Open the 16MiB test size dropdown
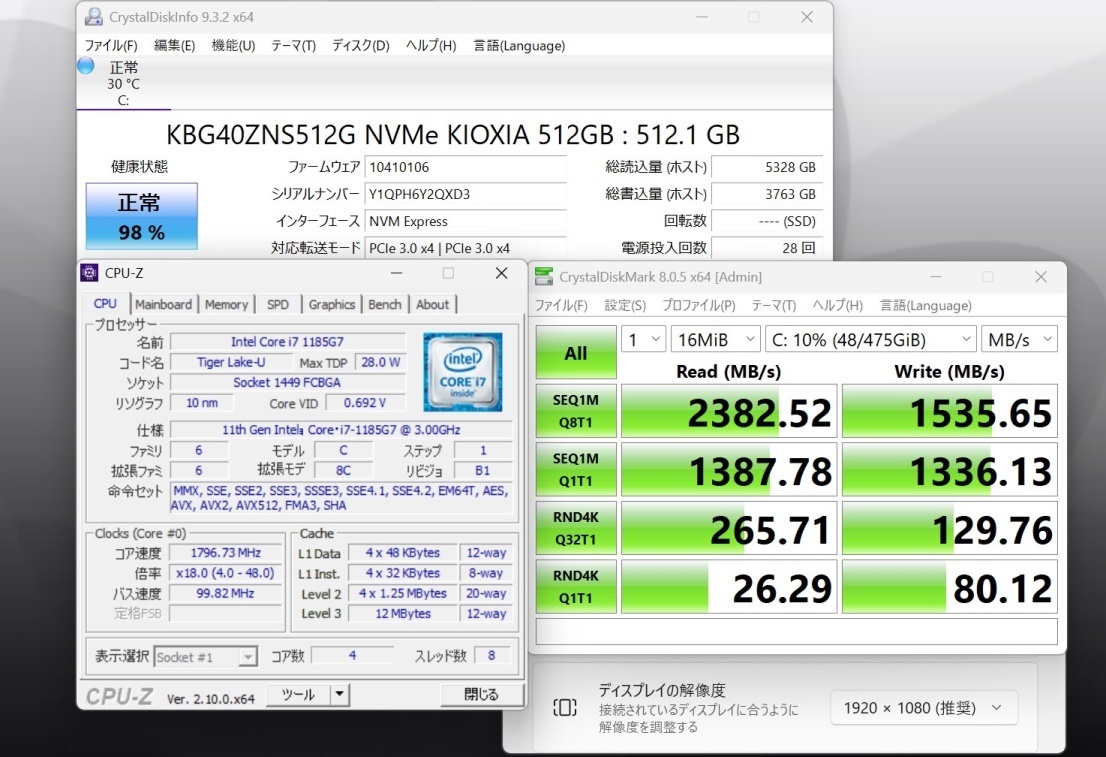This screenshot has width=1106, height=757. coord(715,339)
